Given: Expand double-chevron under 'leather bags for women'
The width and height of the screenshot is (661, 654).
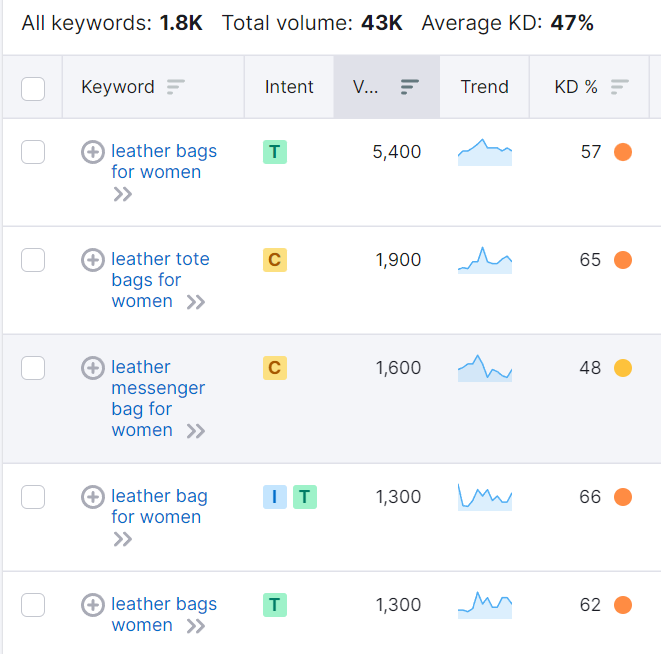Looking at the screenshot, I should [123, 195].
